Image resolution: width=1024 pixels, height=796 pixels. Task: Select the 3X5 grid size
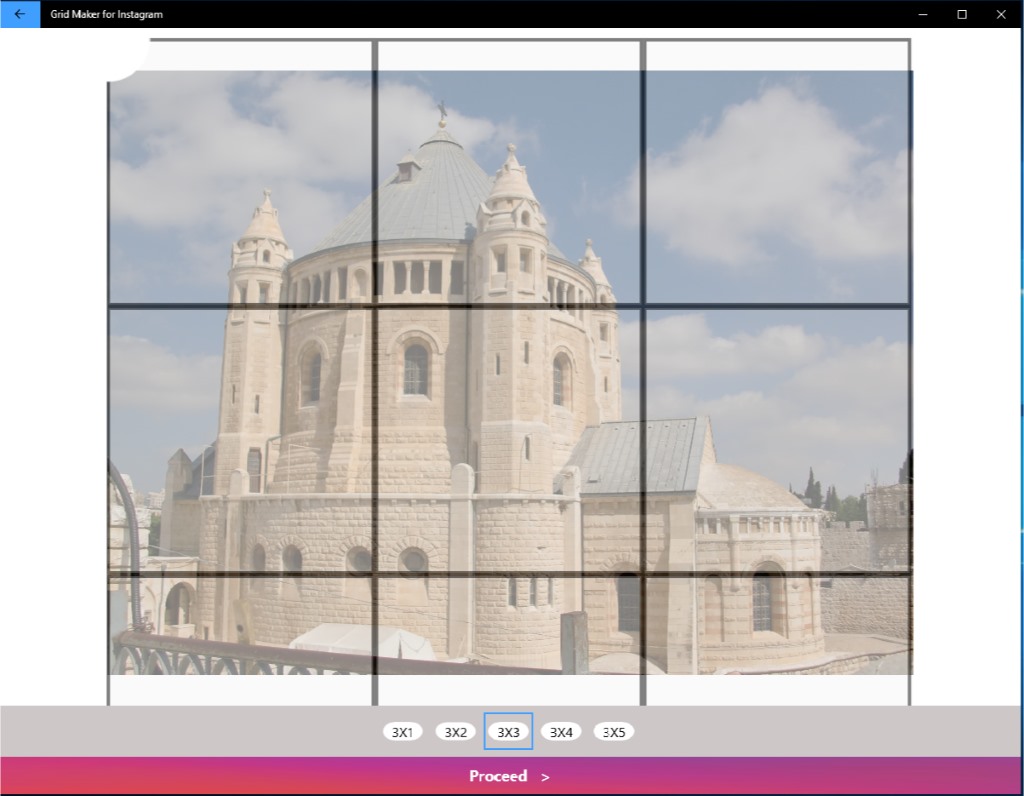(x=614, y=732)
